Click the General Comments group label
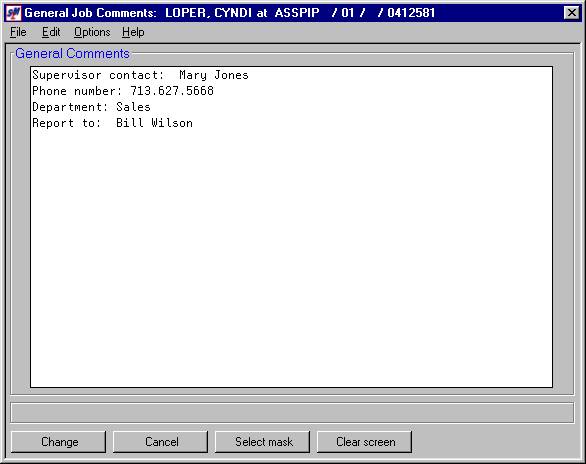 coord(73,53)
